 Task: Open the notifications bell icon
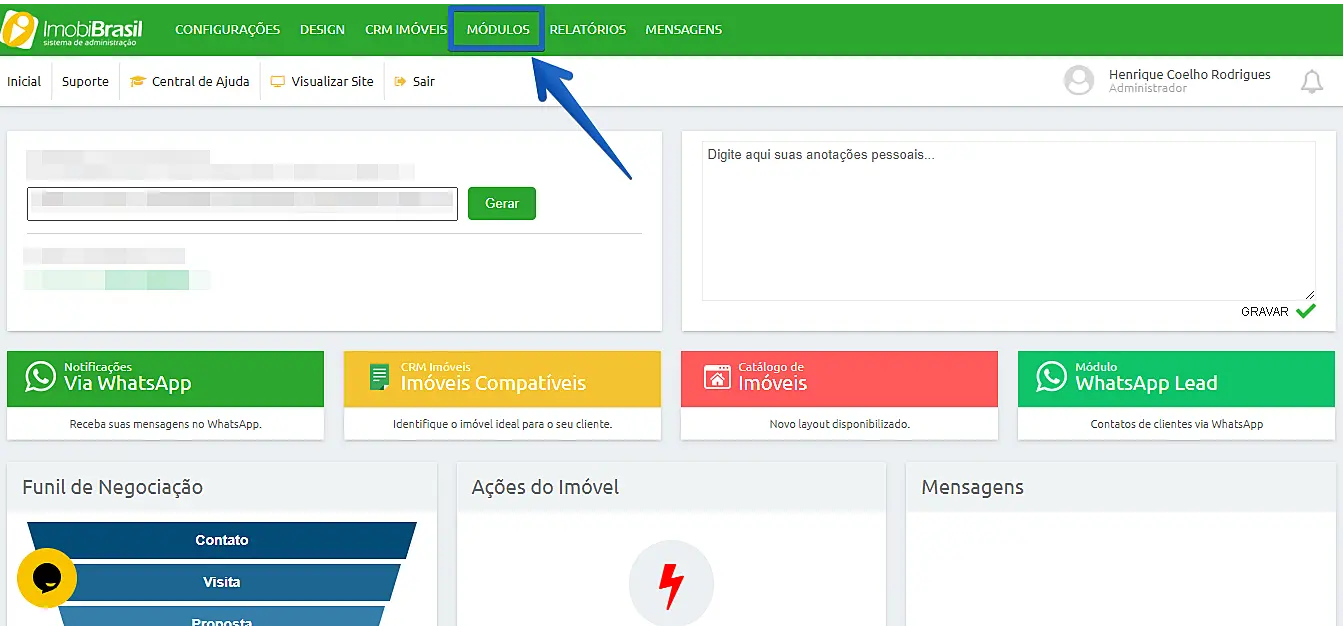pyautogui.click(x=1312, y=81)
